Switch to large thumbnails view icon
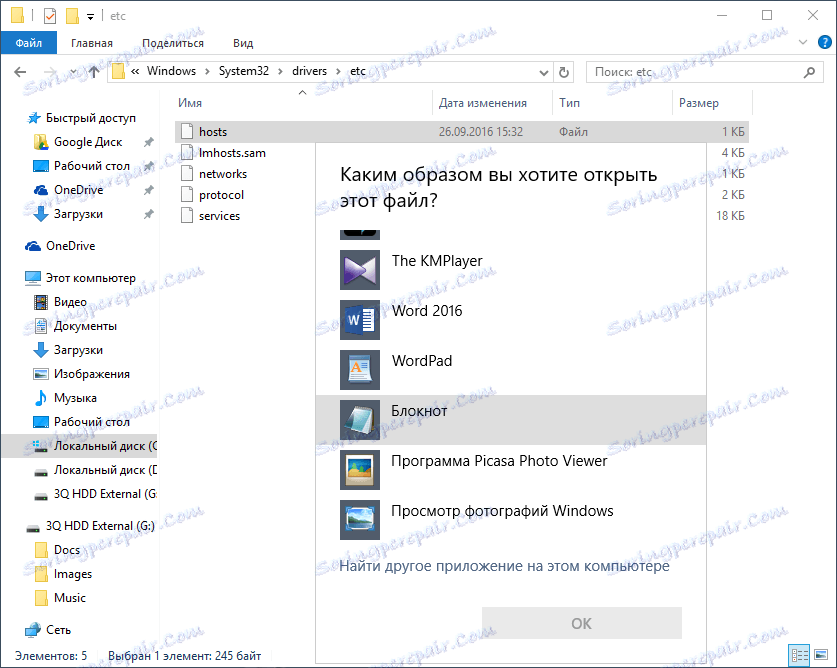The width and height of the screenshot is (837, 668). [x=820, y=655]
